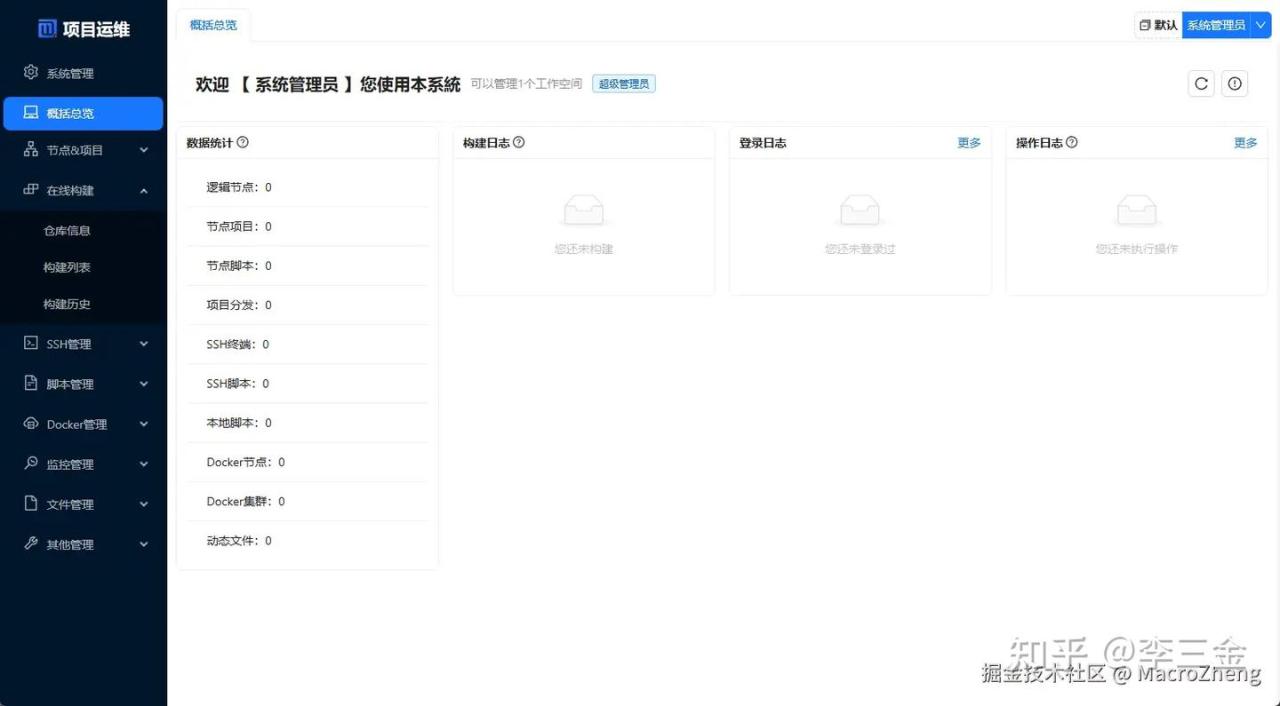Click the 系统管理员 account button
This screenshot has width=1280, height=706.
[x=1216, y=26]
